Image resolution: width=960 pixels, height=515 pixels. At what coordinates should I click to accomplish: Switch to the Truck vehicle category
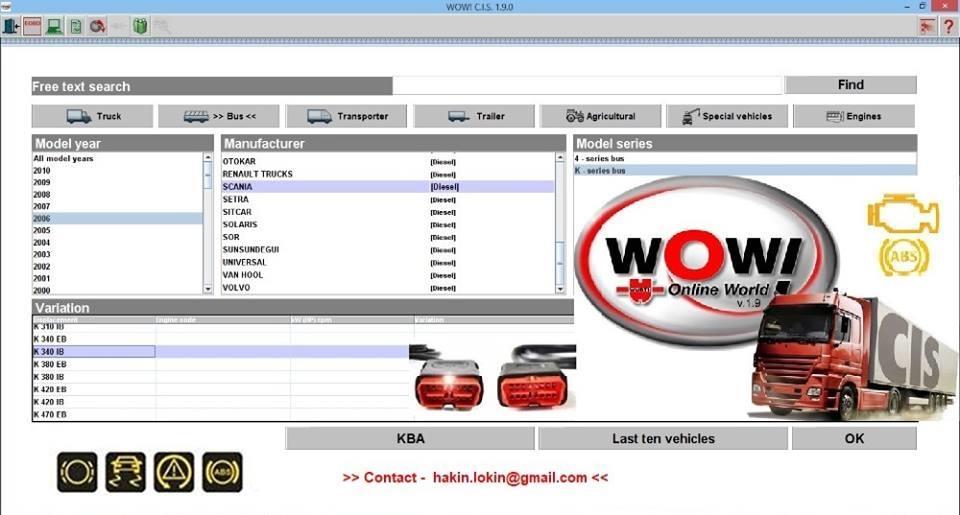[x=92, y=116]
